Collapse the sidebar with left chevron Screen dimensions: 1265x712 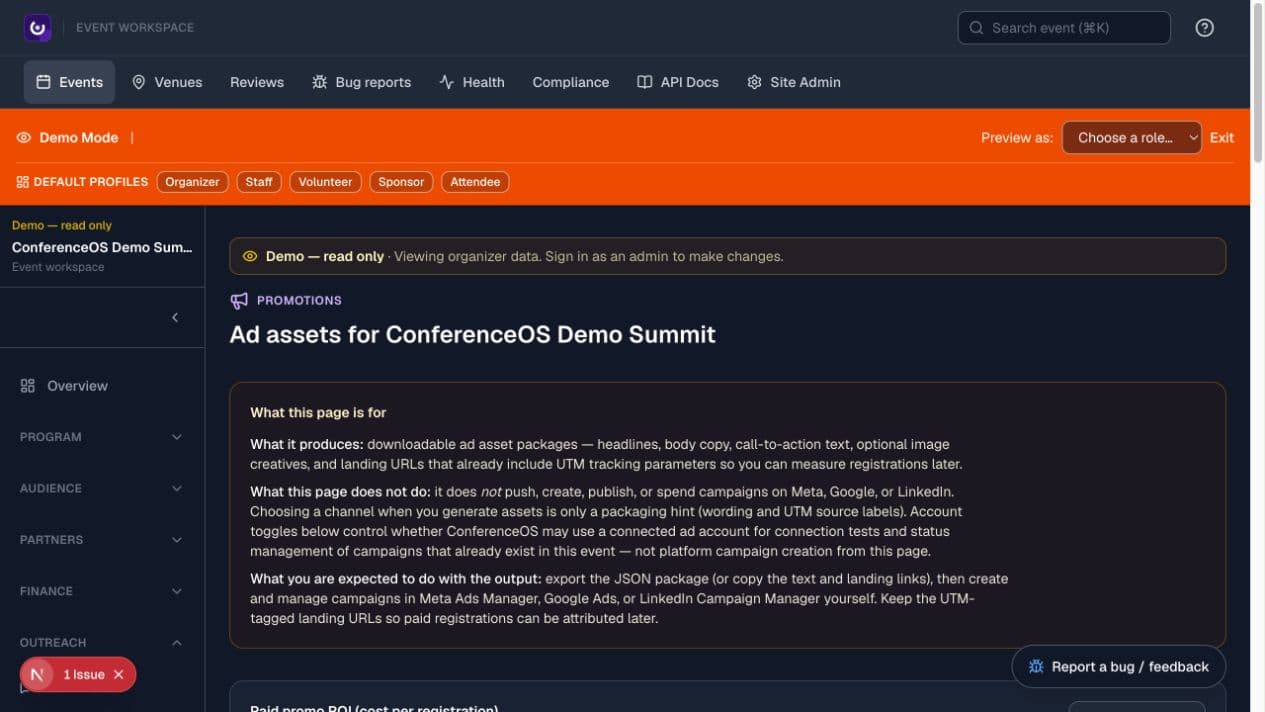pos(175,317)
